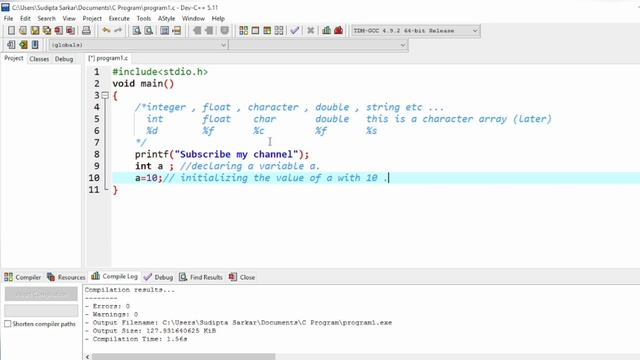Click the Goto line toolbar icon
Viewport: 640px width, 360px height.
pyautogui.click(x=176, y=31)
